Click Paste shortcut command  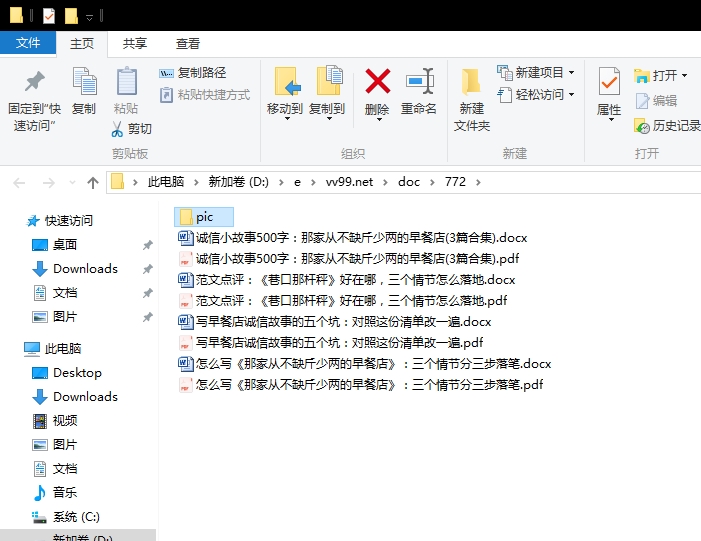tap(205, 95)
